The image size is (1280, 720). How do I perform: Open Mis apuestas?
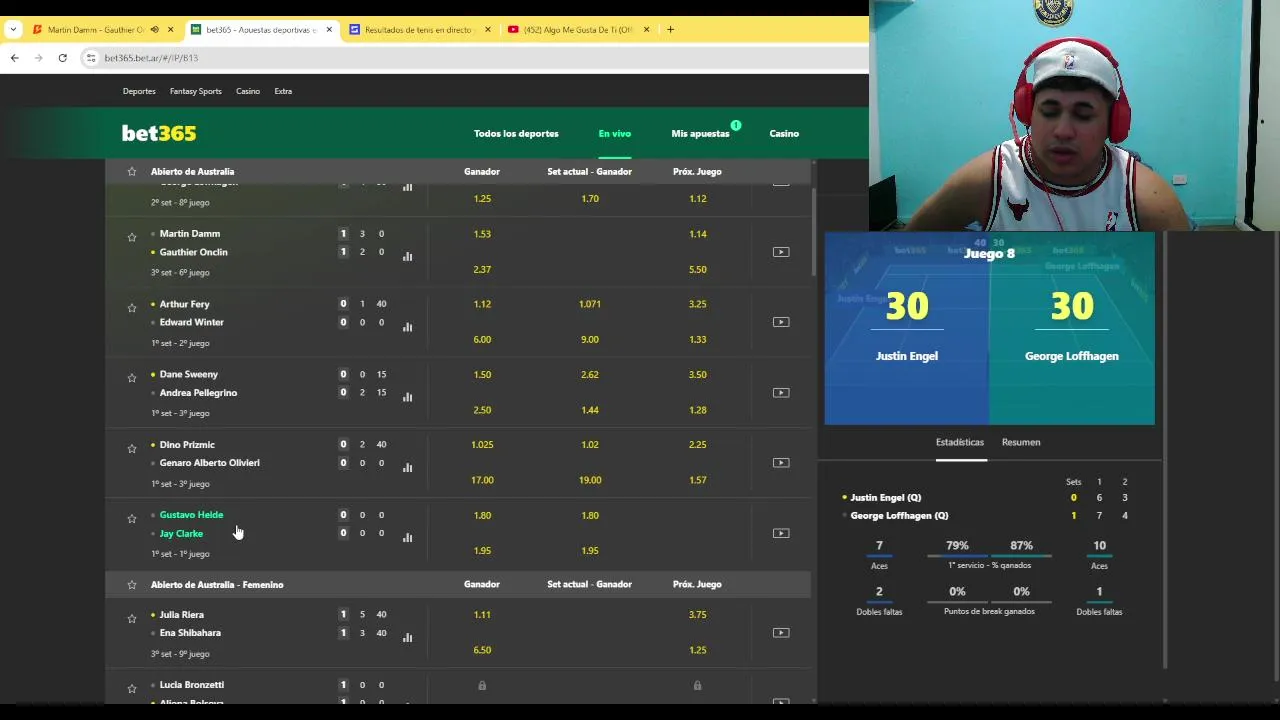700,133
